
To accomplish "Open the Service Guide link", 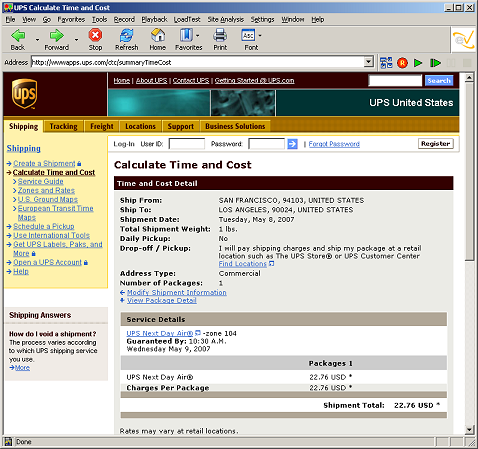I will (40, 181).
